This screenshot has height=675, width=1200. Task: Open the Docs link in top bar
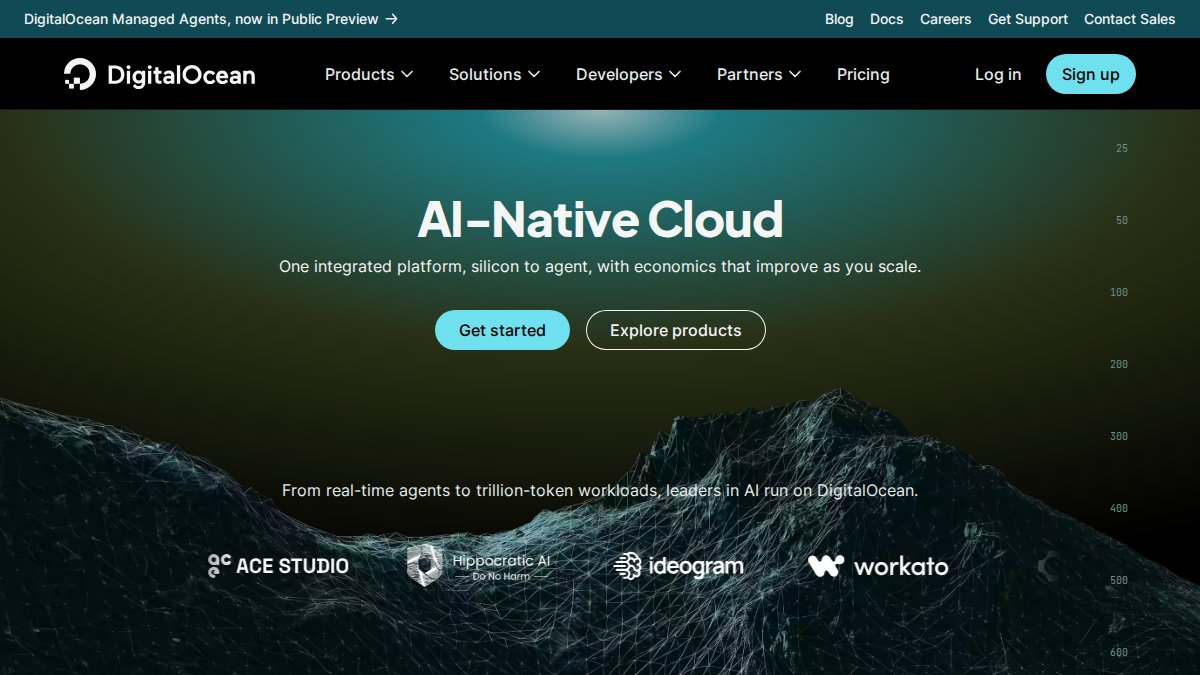pos(887,19)
